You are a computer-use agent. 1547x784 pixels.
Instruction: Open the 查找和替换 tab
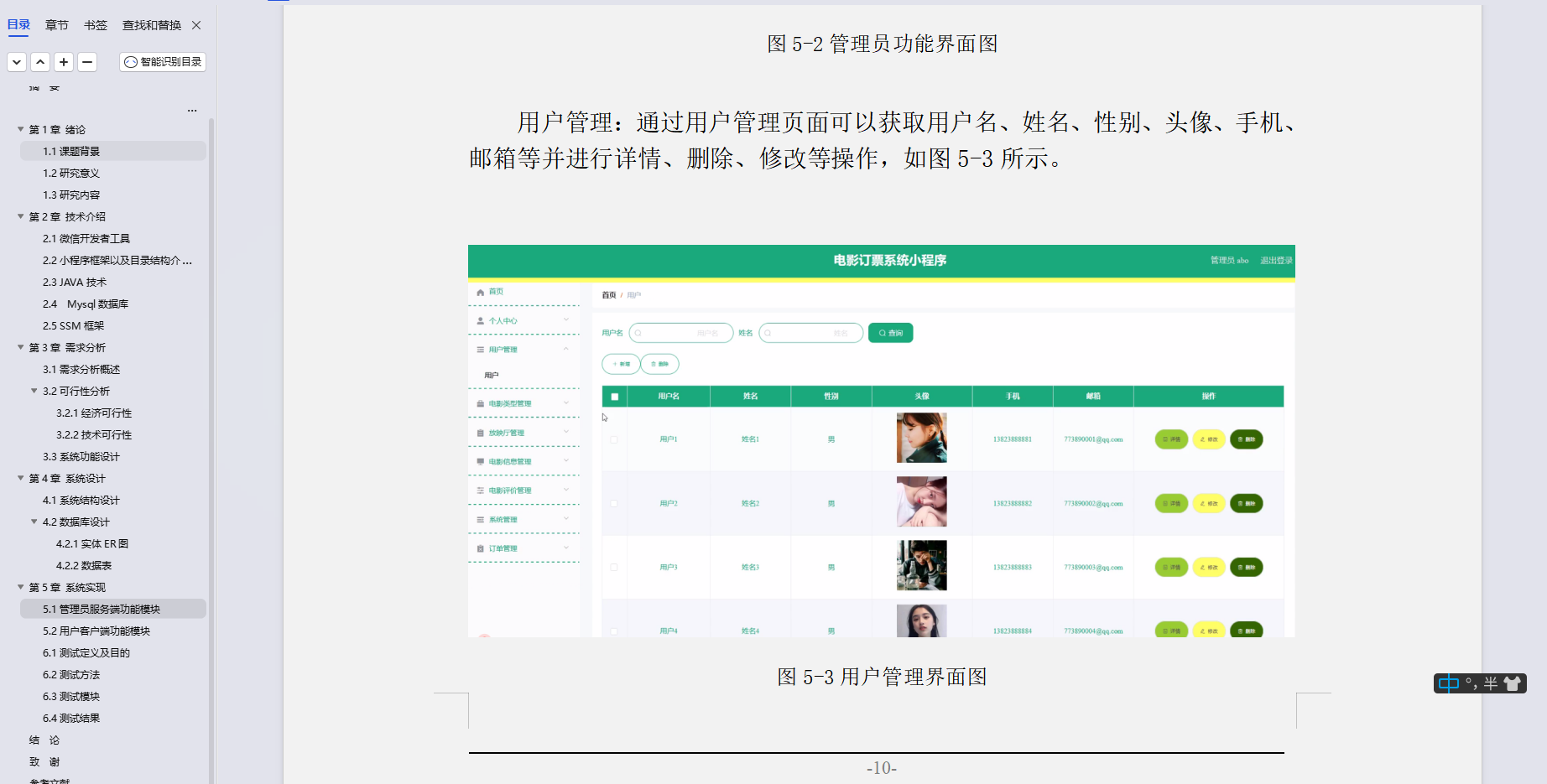pyautogui.click(x=151, y=25)
